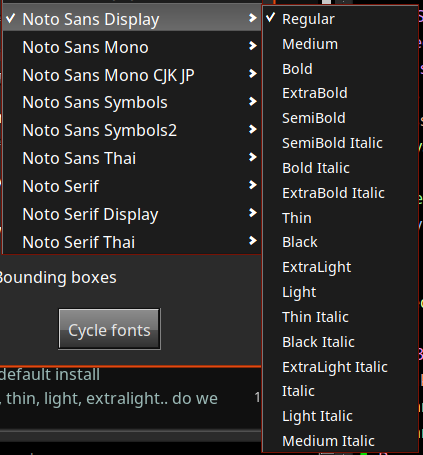423x455 pixels.
Task: Apply plain Italic style
Action: pyautogui.click(x=340, y=391)
